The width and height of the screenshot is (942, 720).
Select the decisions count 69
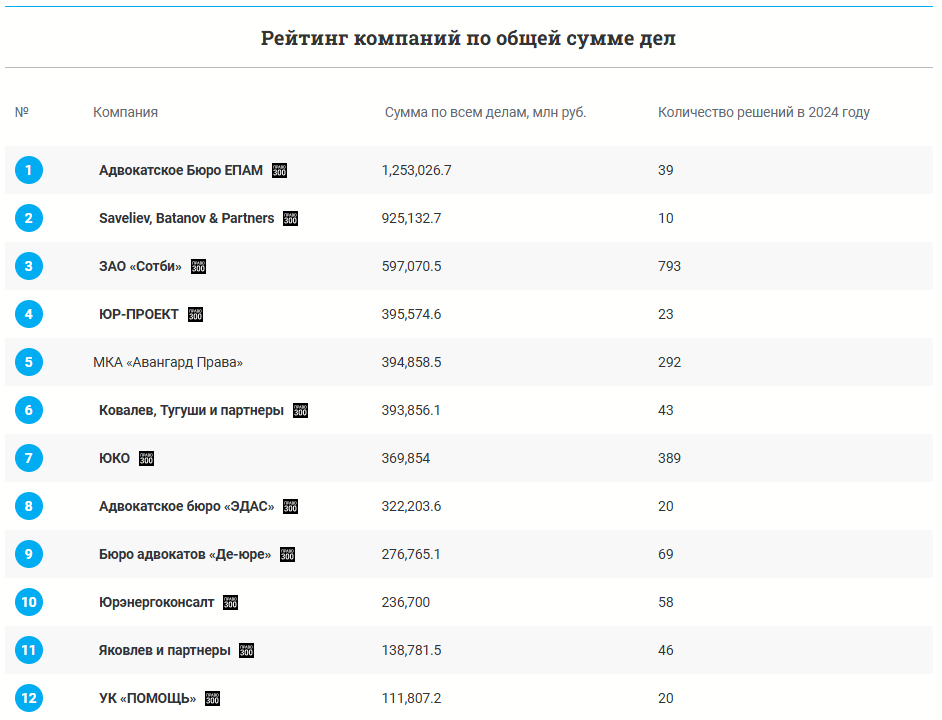pos(666,554)
